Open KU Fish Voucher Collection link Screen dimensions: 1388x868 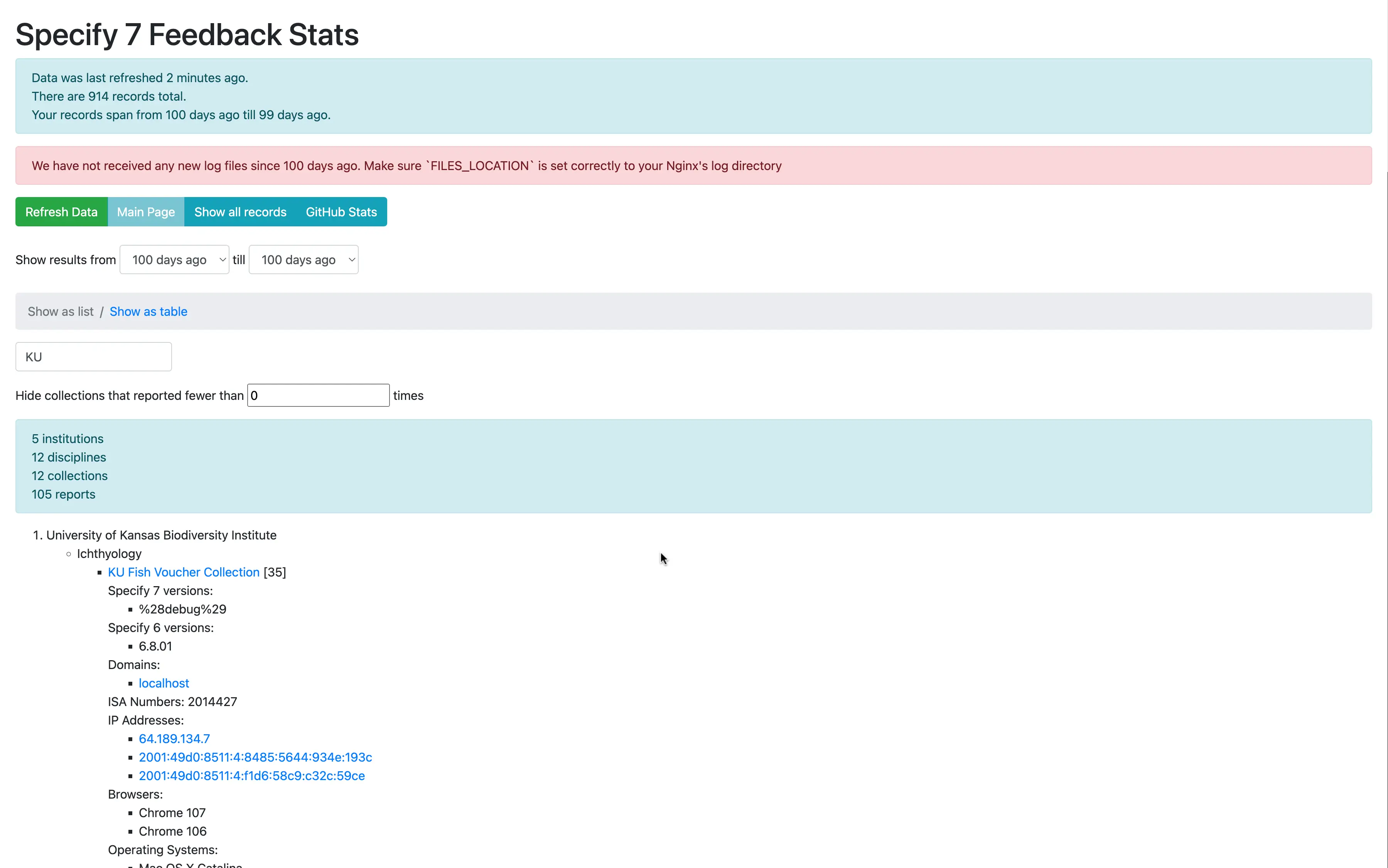coord(184,572)
